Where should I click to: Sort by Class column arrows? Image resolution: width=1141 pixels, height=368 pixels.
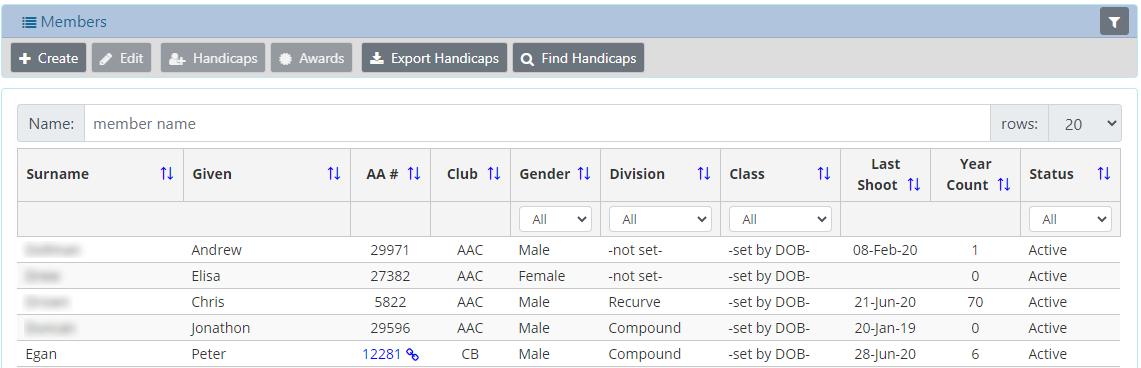(824, 174)
